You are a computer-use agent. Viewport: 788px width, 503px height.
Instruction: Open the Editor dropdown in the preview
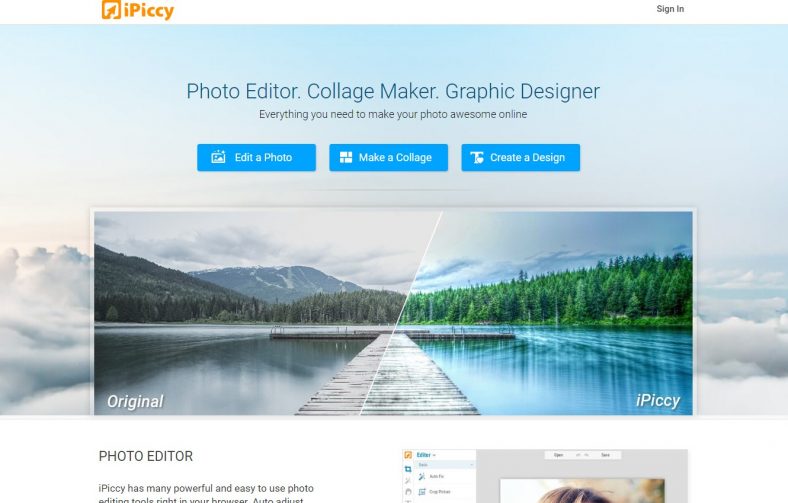click(426, 455)
